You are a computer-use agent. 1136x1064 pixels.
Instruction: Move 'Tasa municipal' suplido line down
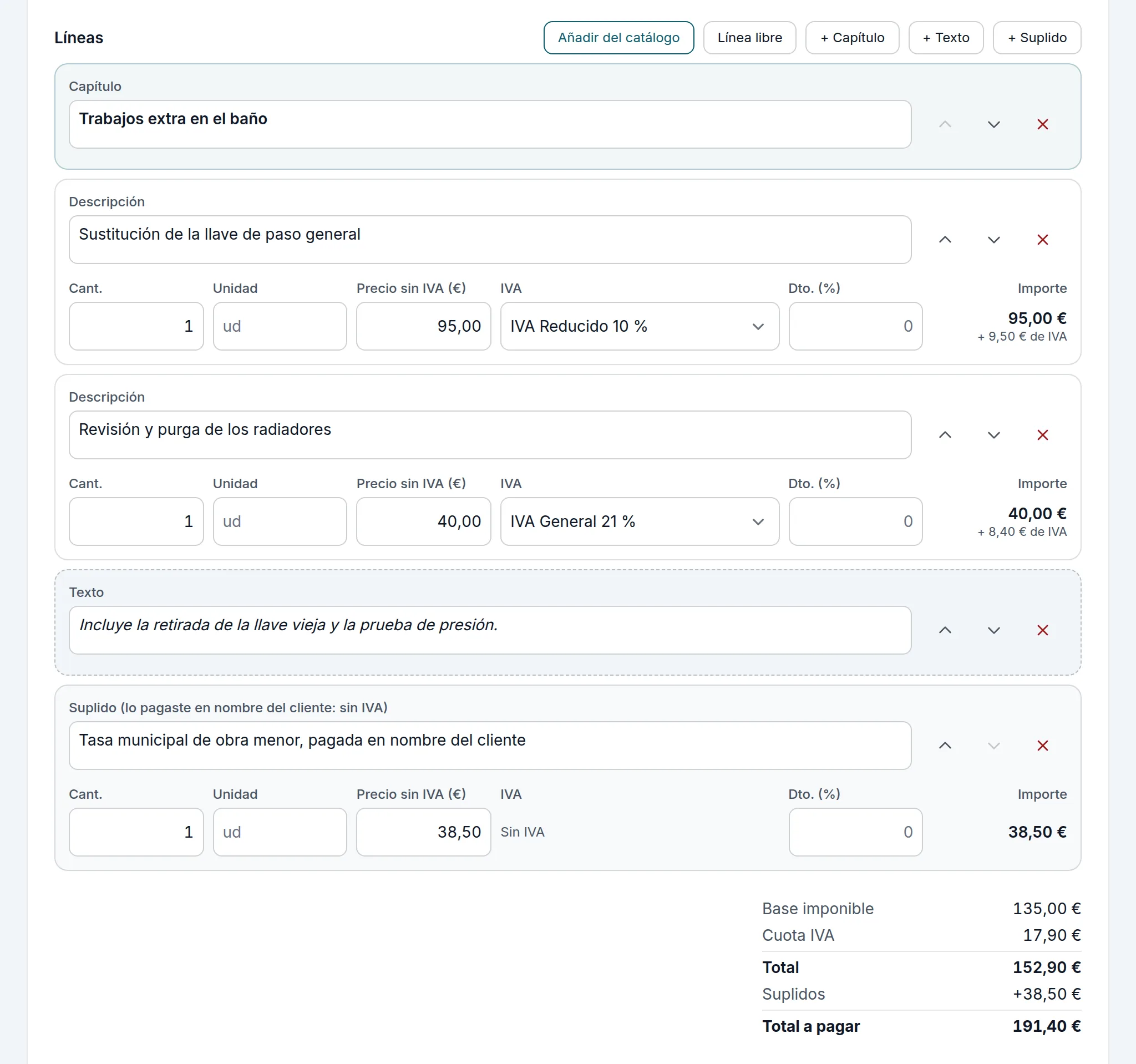[993, 746]
